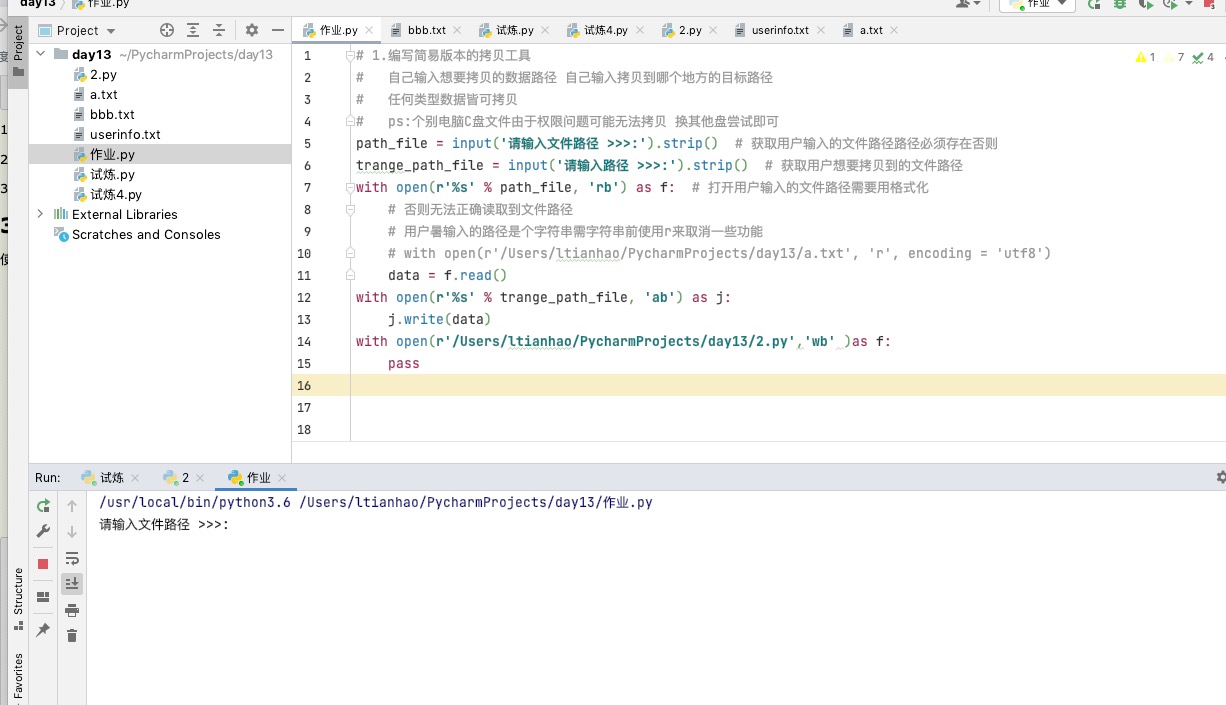Click the Restore Layout icon in Run panel
Viewport: 1226px width, 705px height.
pos(43,597)
